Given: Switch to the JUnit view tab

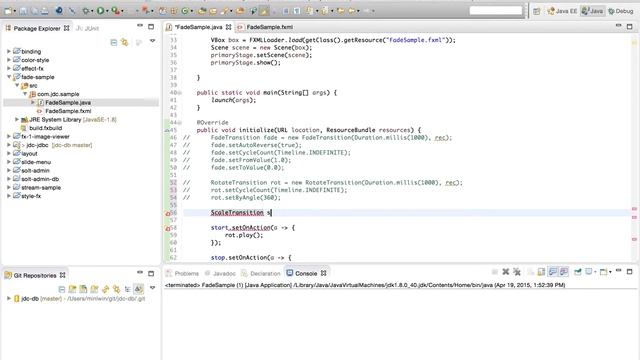Looking at the screenshot, I should pos(87,28).
